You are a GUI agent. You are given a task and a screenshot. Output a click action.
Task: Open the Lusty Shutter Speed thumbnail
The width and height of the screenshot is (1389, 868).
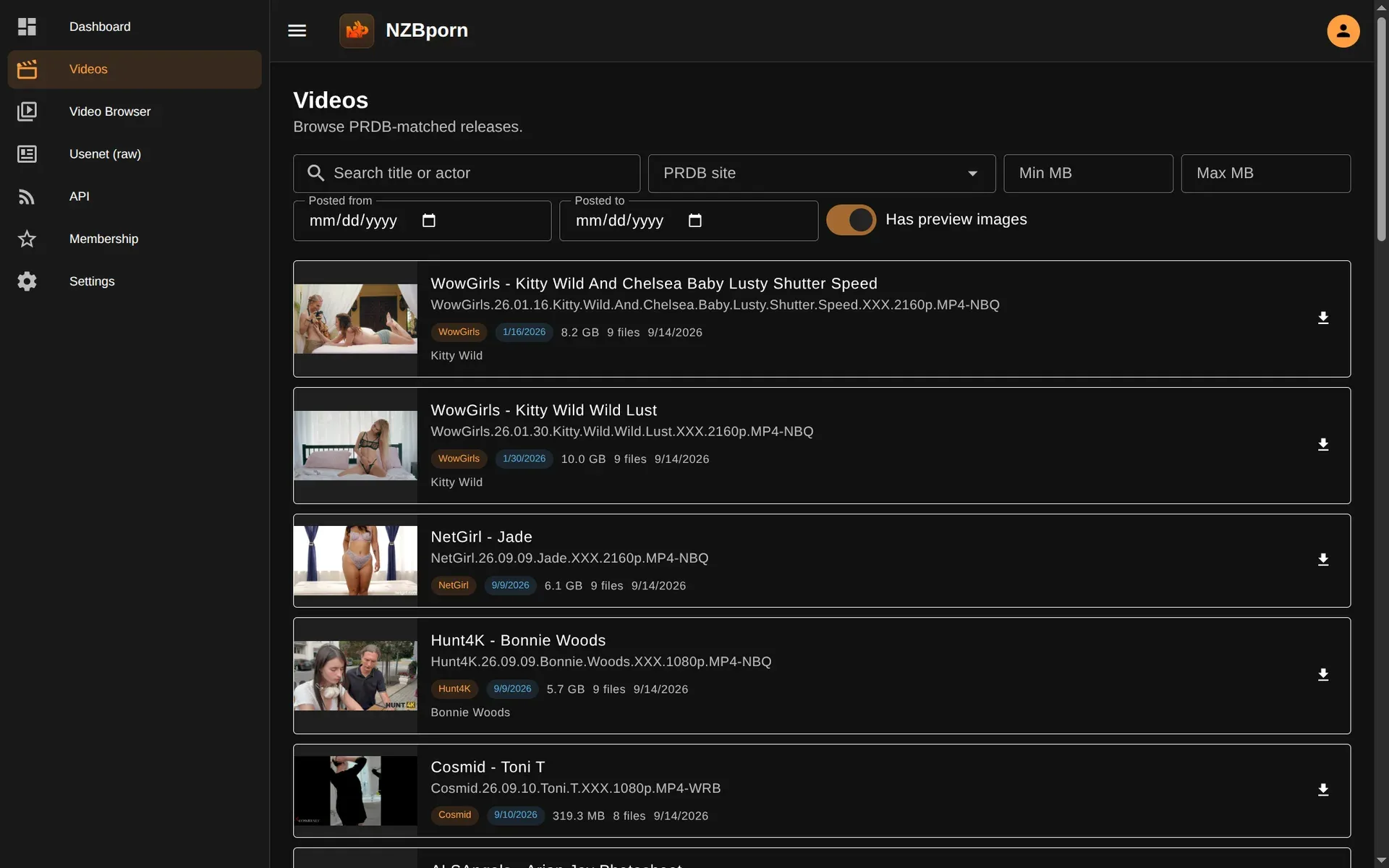click(355, 319)
